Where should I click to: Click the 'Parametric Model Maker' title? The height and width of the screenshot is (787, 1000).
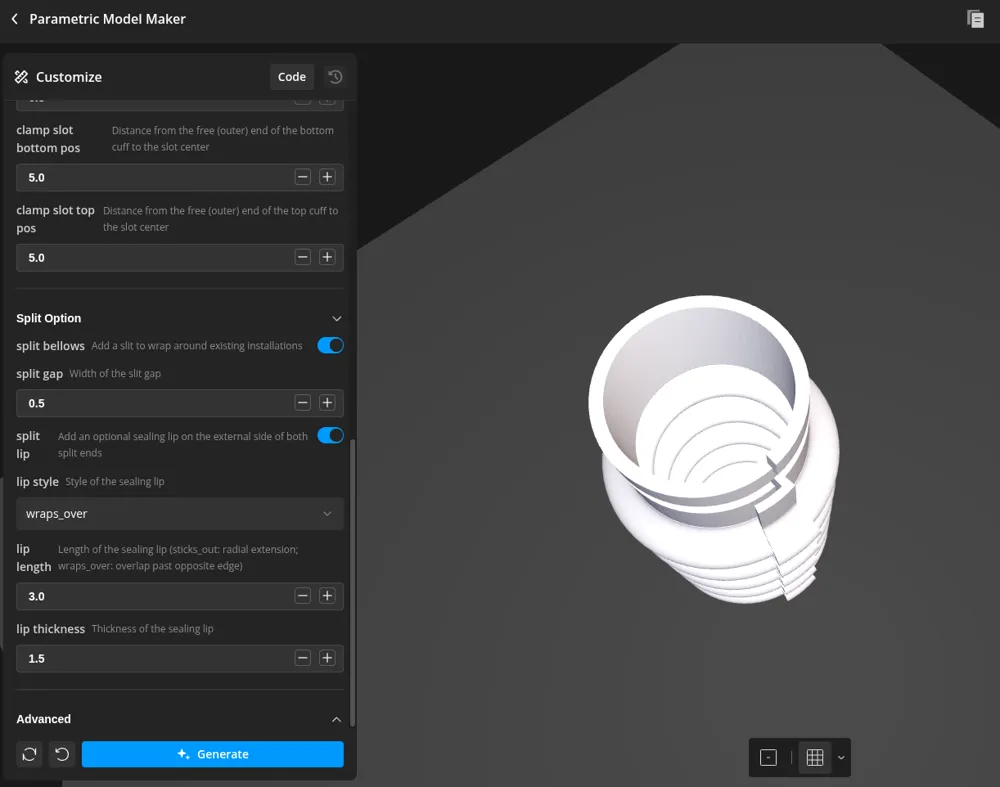coord(108,19)
